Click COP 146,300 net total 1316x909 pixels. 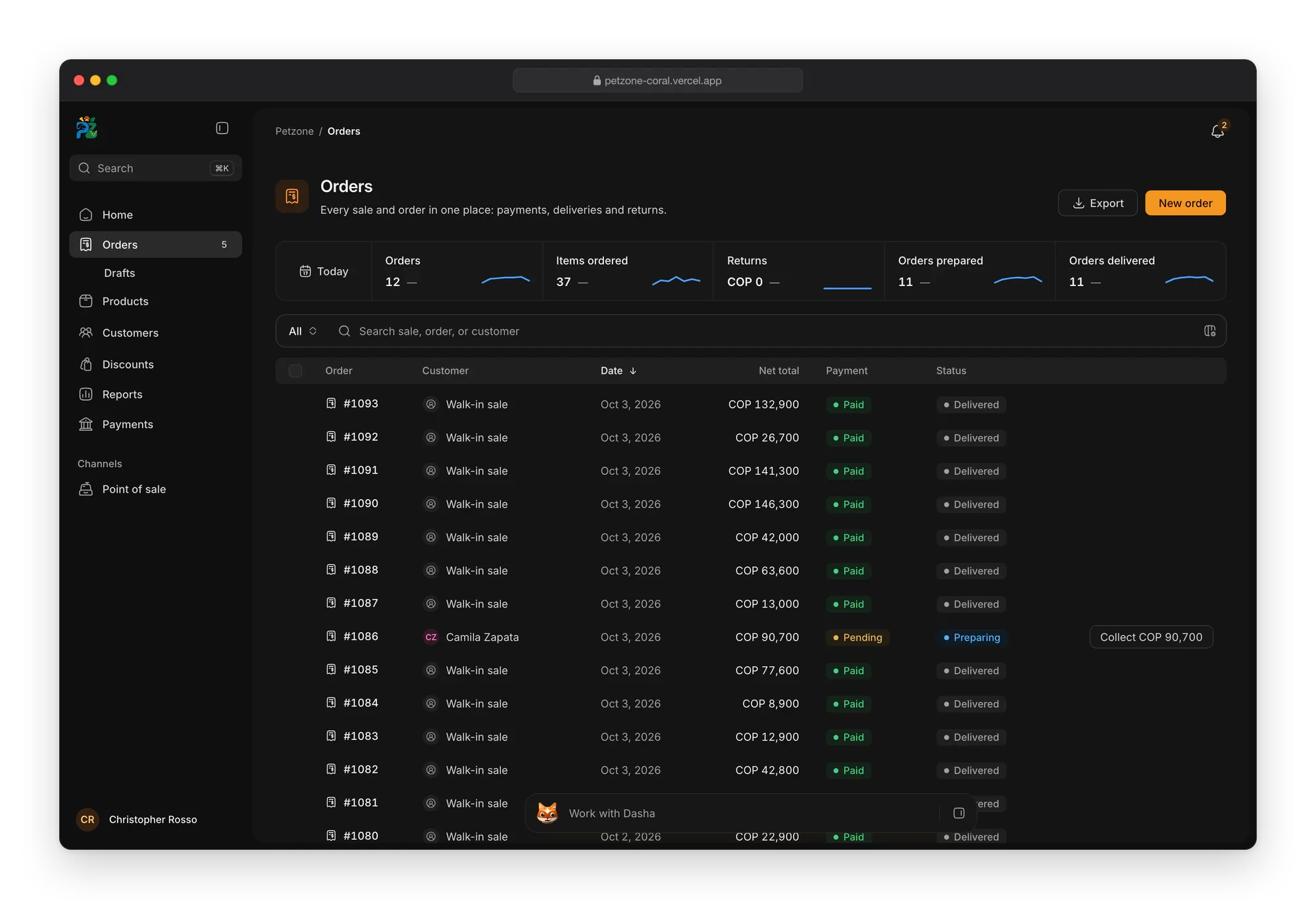tap(763, 504)
